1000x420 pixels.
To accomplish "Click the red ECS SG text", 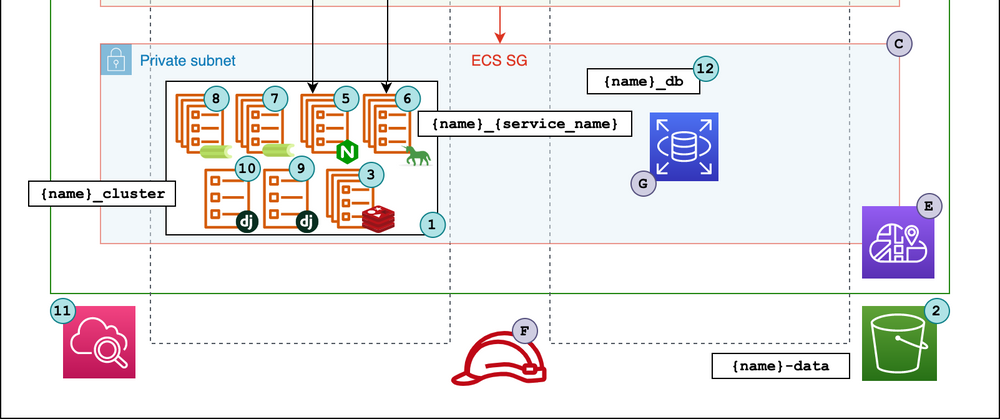I will tap(499, 61).
